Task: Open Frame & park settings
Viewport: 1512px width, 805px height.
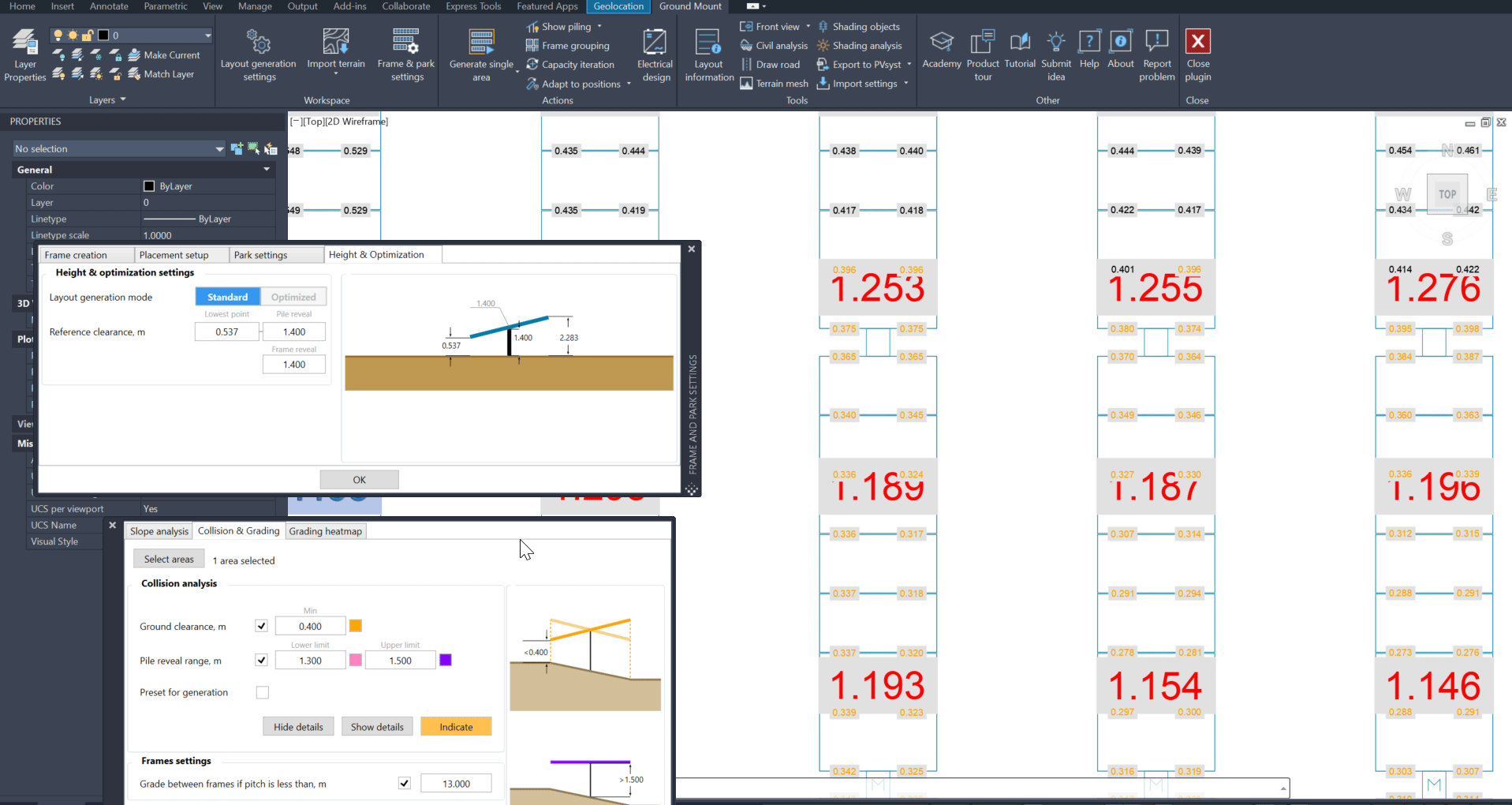Action: click(x=406, y=54)
